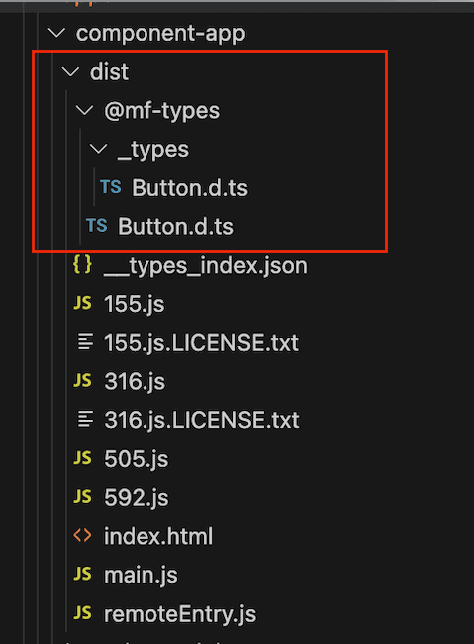Click the text file icon for 155.js.LICENSE.txt
474x644 pixels.
(85, 342)
